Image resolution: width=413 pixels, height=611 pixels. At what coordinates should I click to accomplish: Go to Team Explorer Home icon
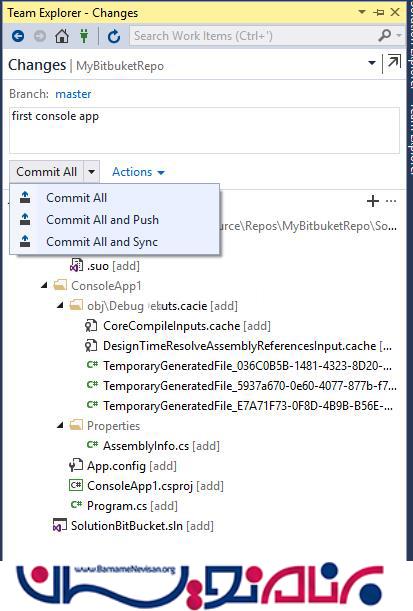coord(62,36)
